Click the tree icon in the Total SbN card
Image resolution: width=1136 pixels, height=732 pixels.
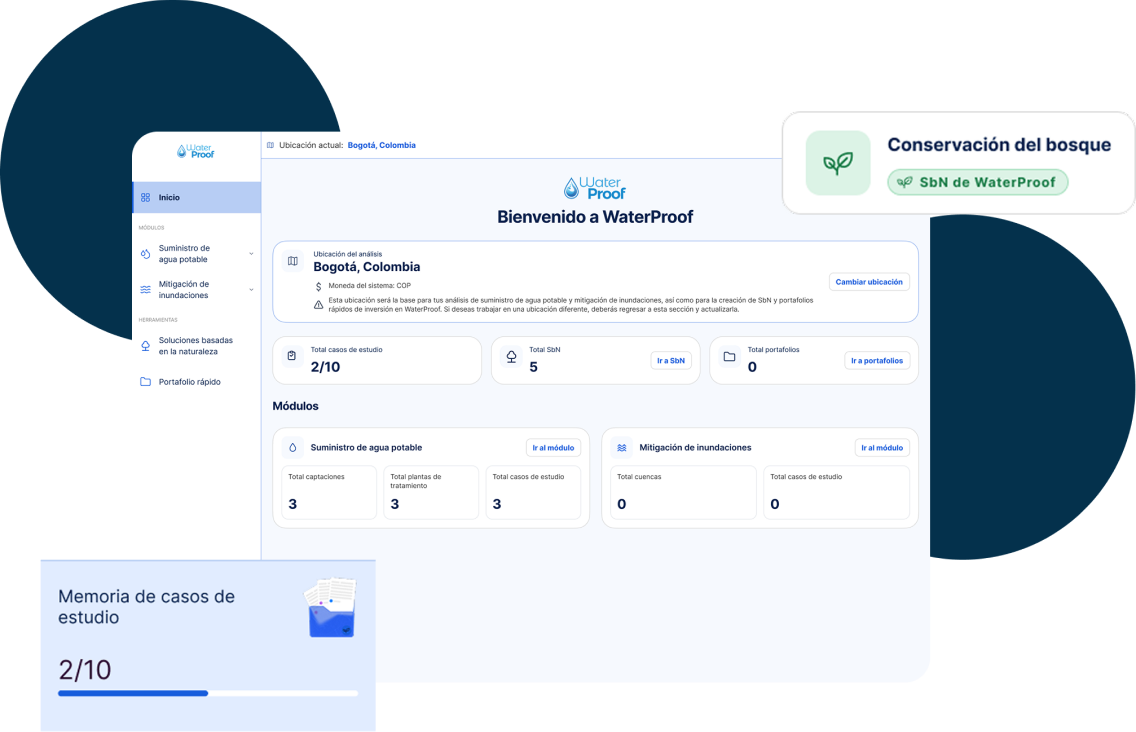511,357
